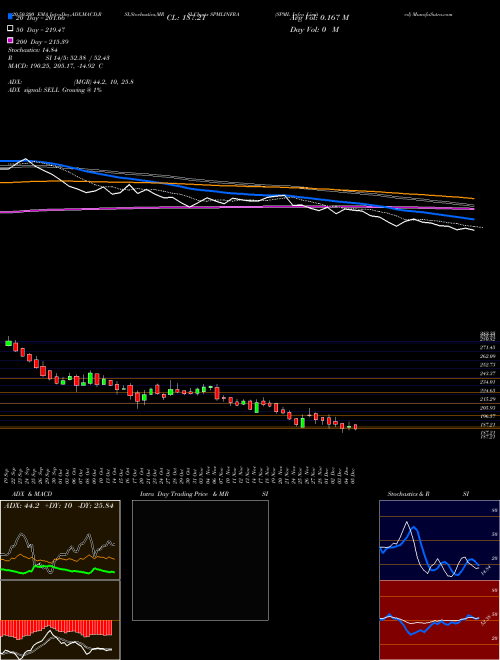Open the blue Stochastics mini chart
The height and width of the screenshot is (660, 500).
point(439,540)
